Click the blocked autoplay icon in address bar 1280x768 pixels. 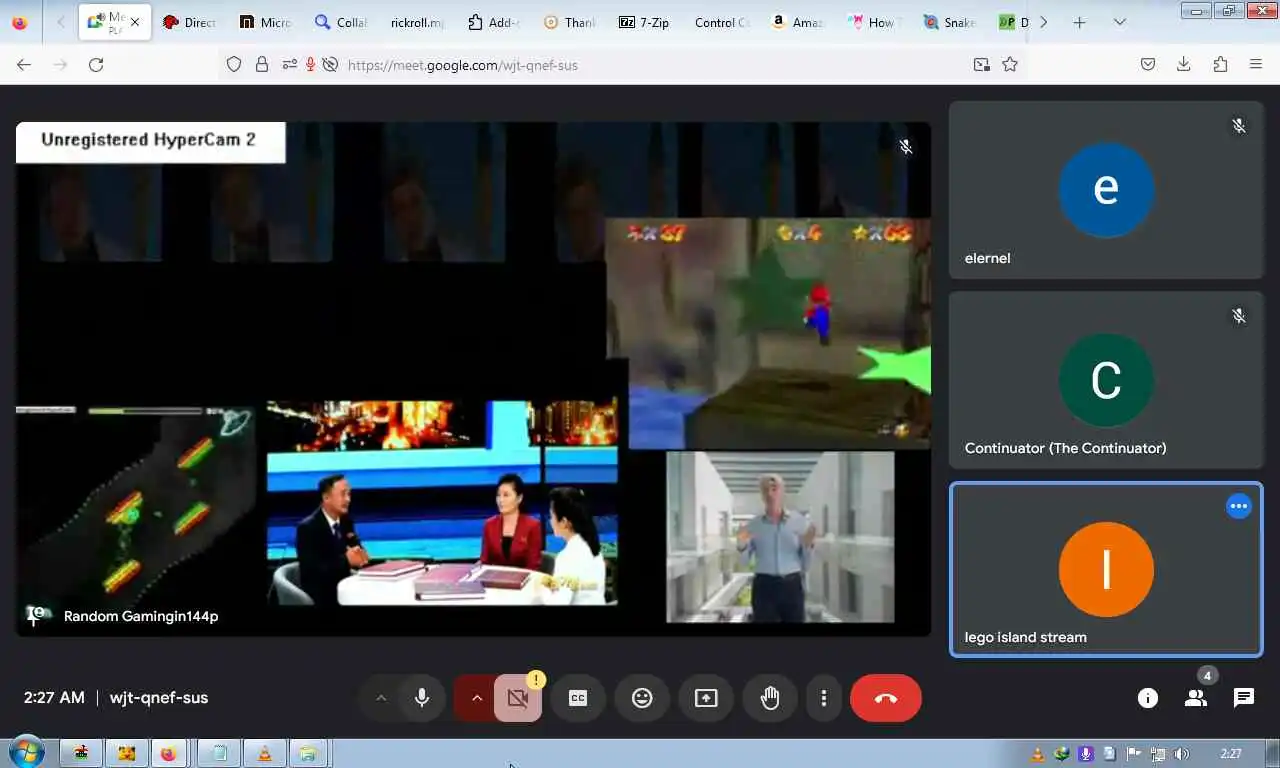[x=330, y=64]
